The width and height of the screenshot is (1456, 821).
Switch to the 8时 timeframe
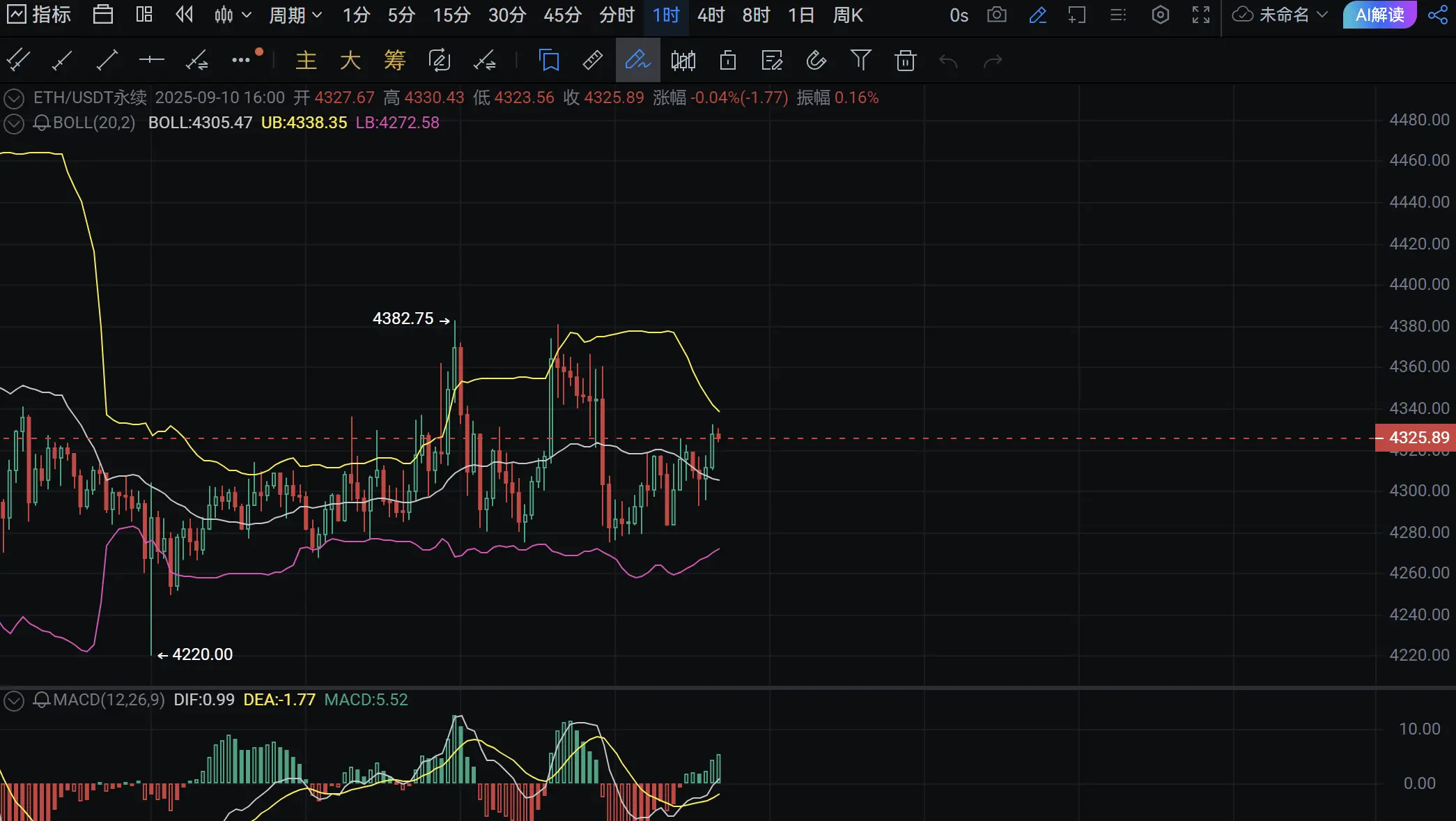coord(757,15)
